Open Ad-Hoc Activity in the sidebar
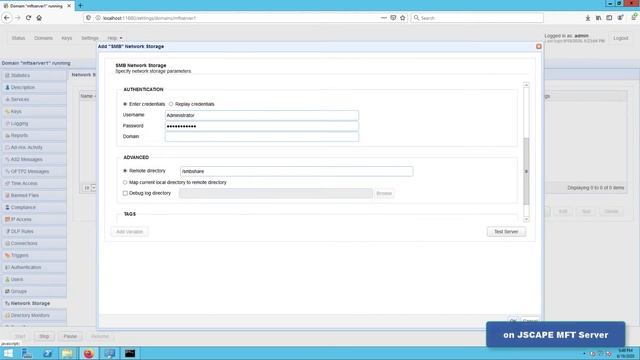The image size is (640, 360). [x=33, y=147]
